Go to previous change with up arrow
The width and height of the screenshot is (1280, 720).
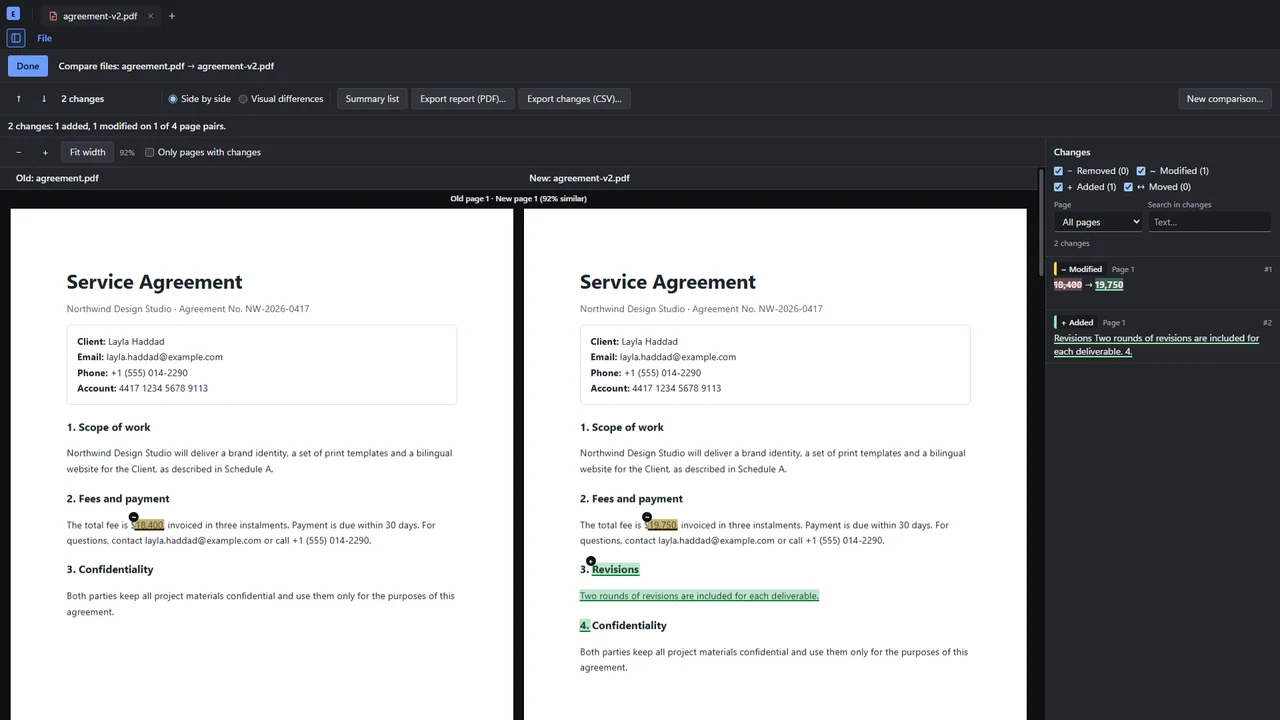pyautogui.click(x=18, y=99)
